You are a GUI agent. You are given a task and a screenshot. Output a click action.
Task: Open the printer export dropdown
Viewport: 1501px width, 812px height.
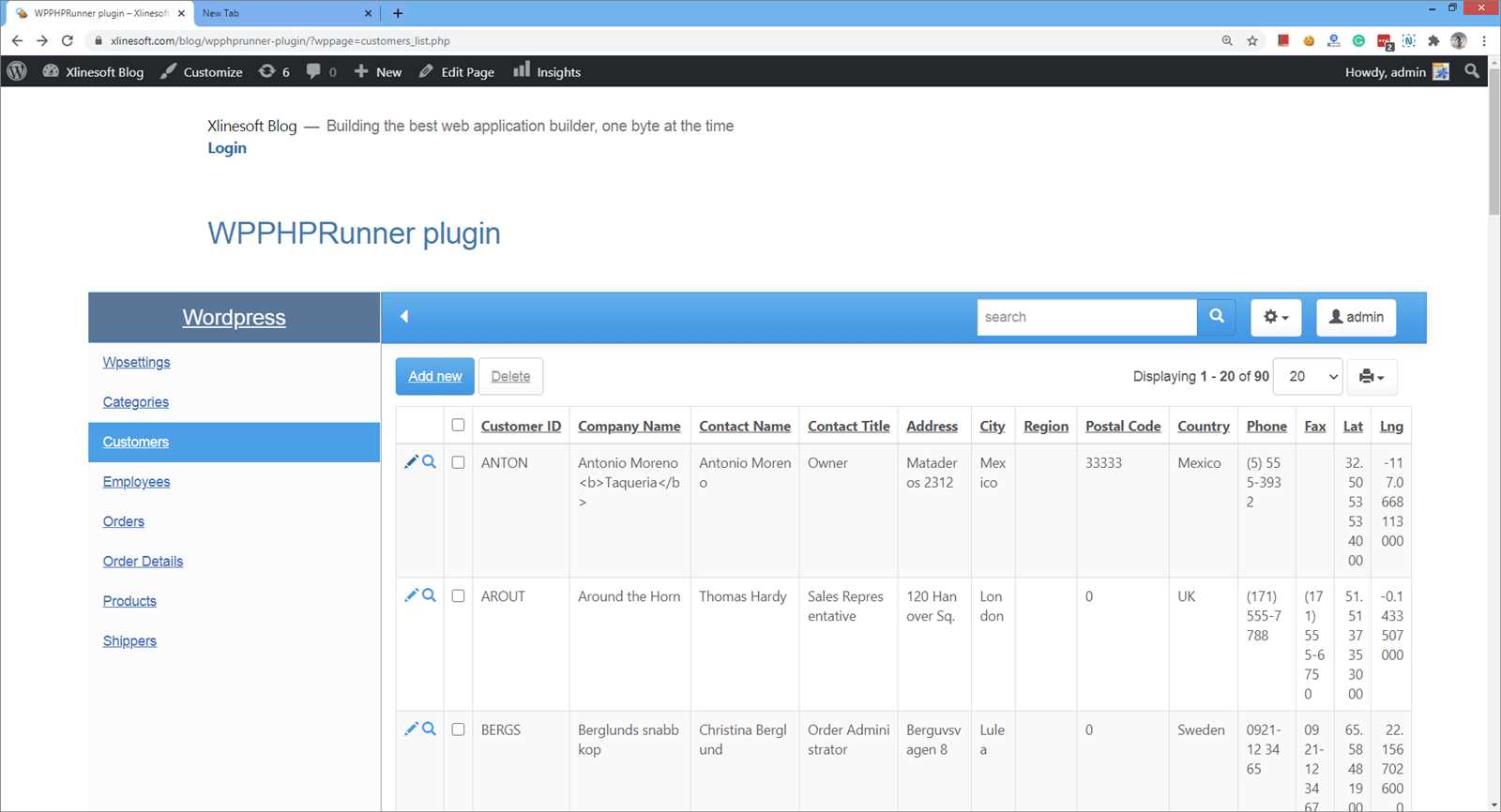tap(1372, 376)
